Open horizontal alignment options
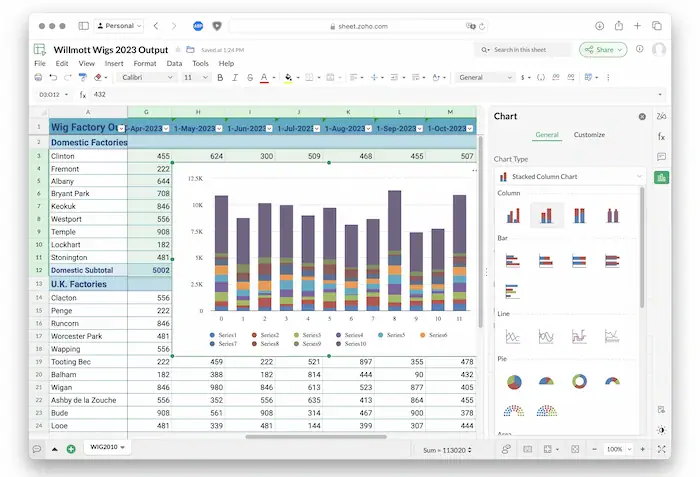Image resolution: width=700 pixels, height=477 pixels. 354,77
